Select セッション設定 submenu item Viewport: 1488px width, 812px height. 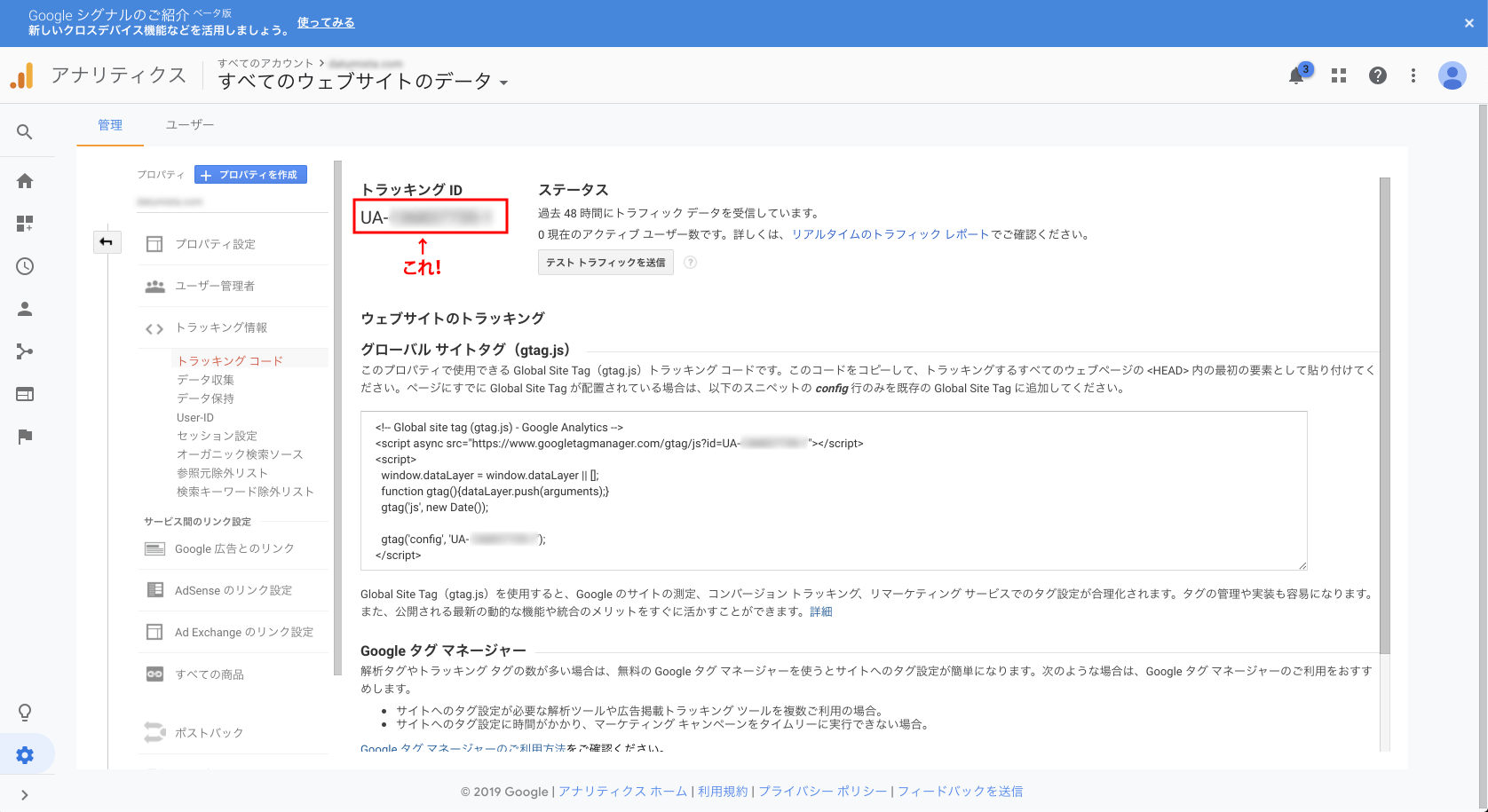[x=217, y=436]
